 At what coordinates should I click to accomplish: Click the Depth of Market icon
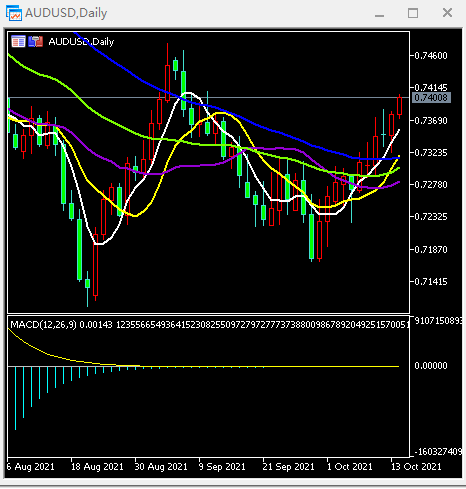pos(18,42)
